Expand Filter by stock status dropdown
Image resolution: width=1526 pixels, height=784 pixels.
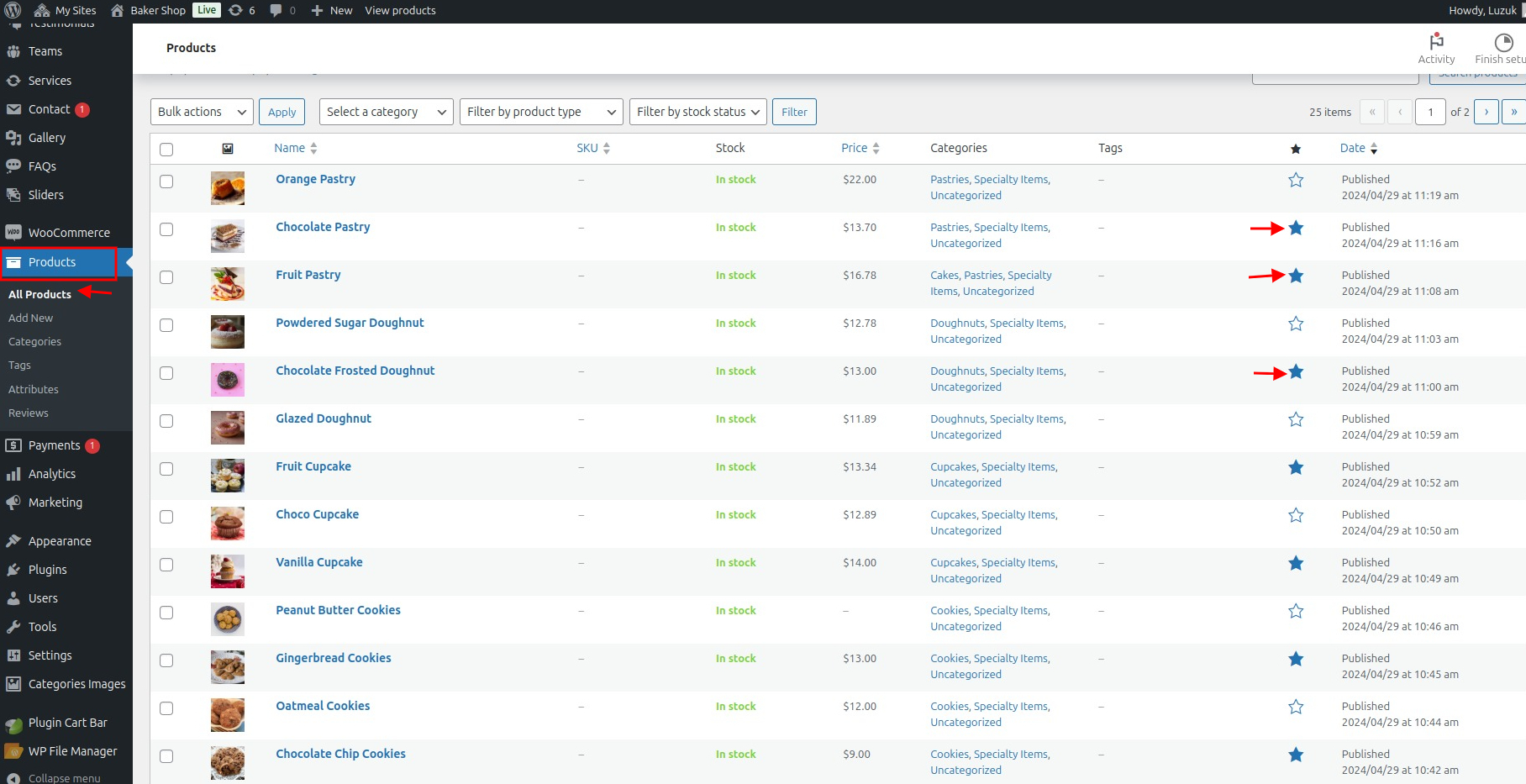697,112
